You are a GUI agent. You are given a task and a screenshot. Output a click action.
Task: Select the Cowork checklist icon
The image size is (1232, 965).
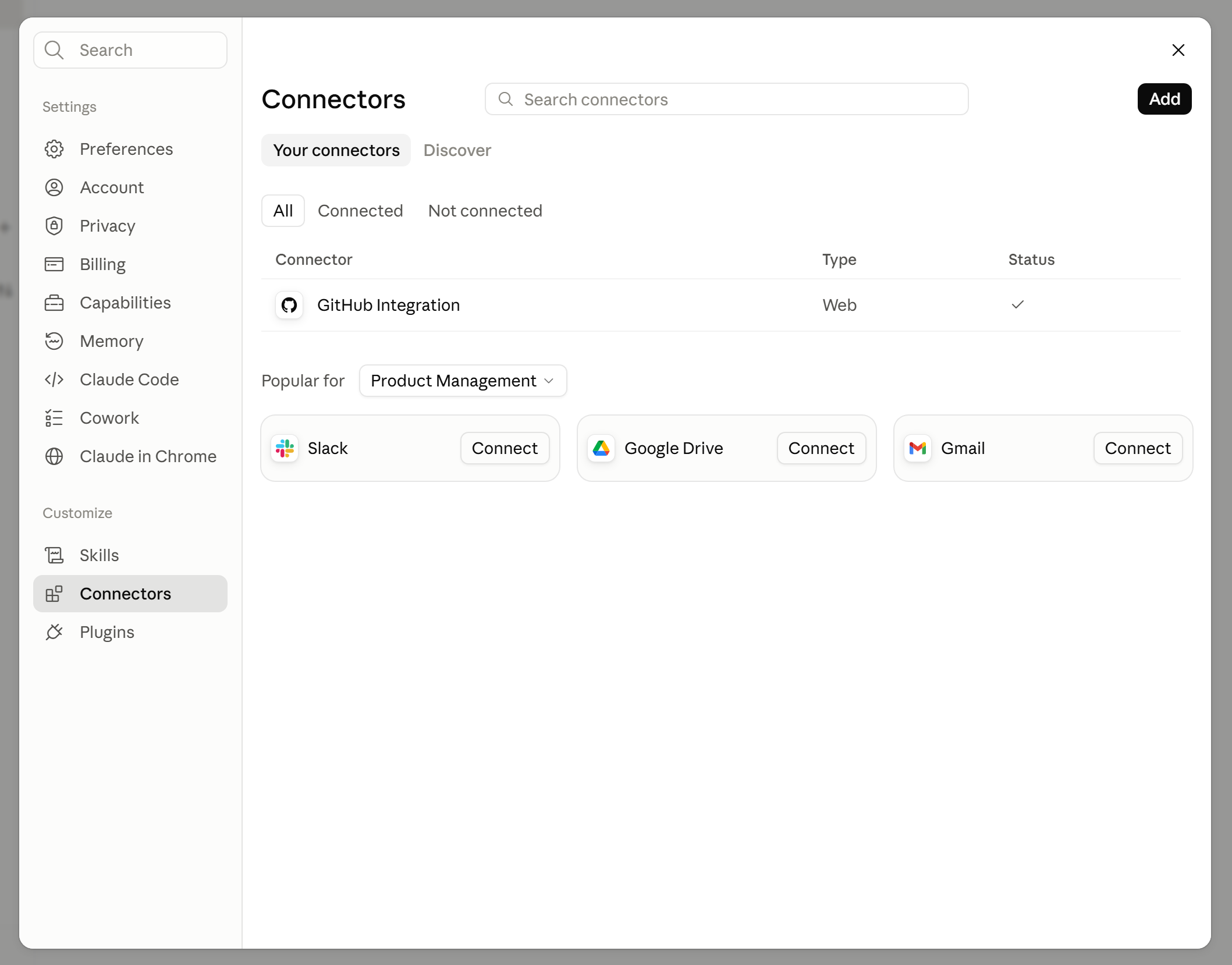click(x=54, y=418)
